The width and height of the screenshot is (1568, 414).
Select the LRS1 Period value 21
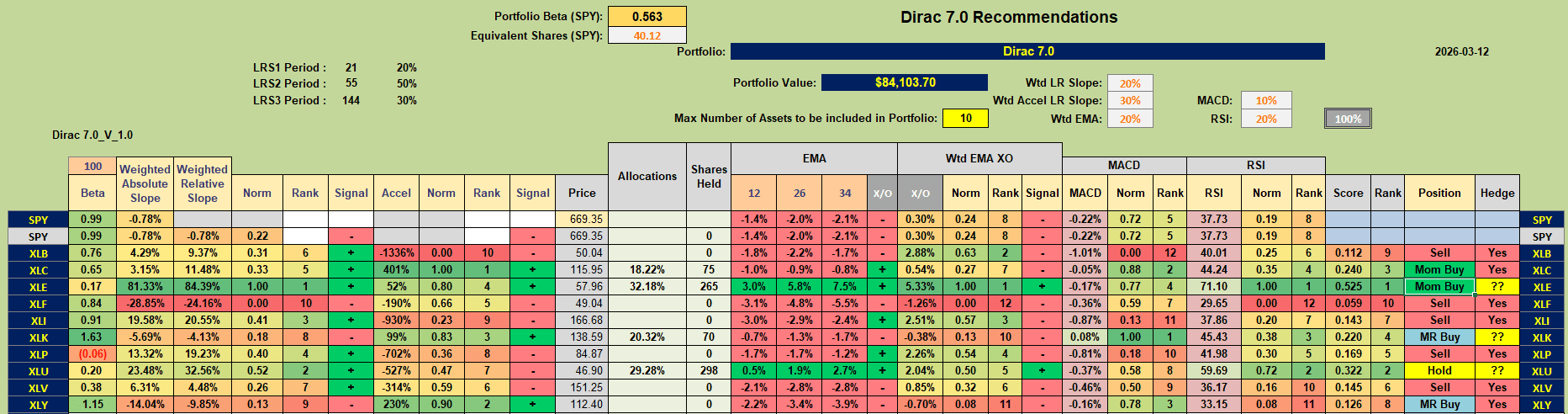click(351, 67)
